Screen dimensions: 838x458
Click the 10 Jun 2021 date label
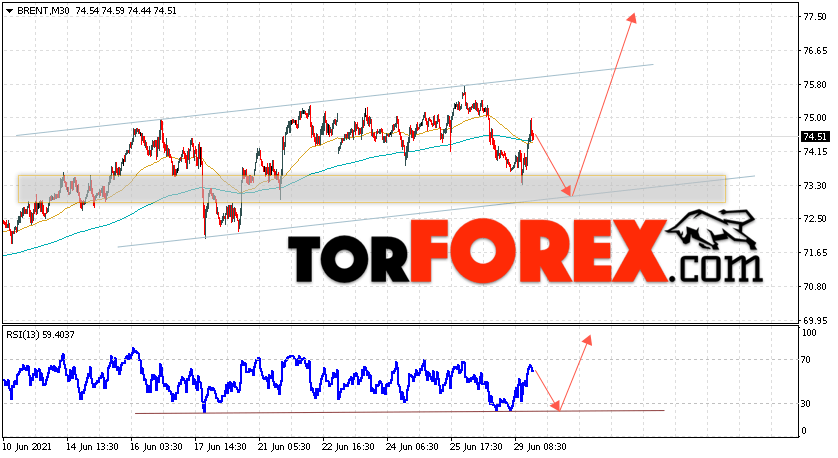tap(27, 447)
